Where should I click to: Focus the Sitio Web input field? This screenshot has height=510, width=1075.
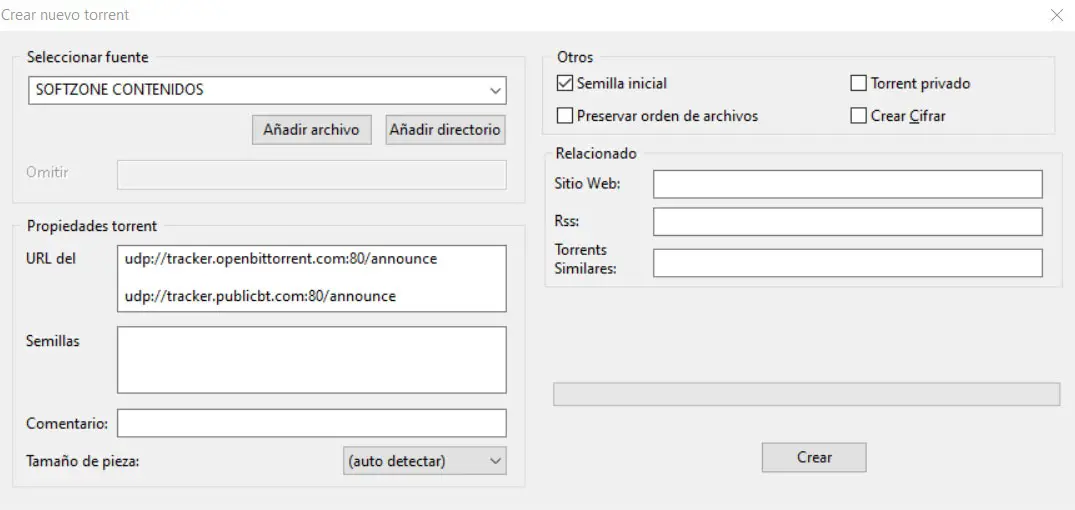coord(847,184)
